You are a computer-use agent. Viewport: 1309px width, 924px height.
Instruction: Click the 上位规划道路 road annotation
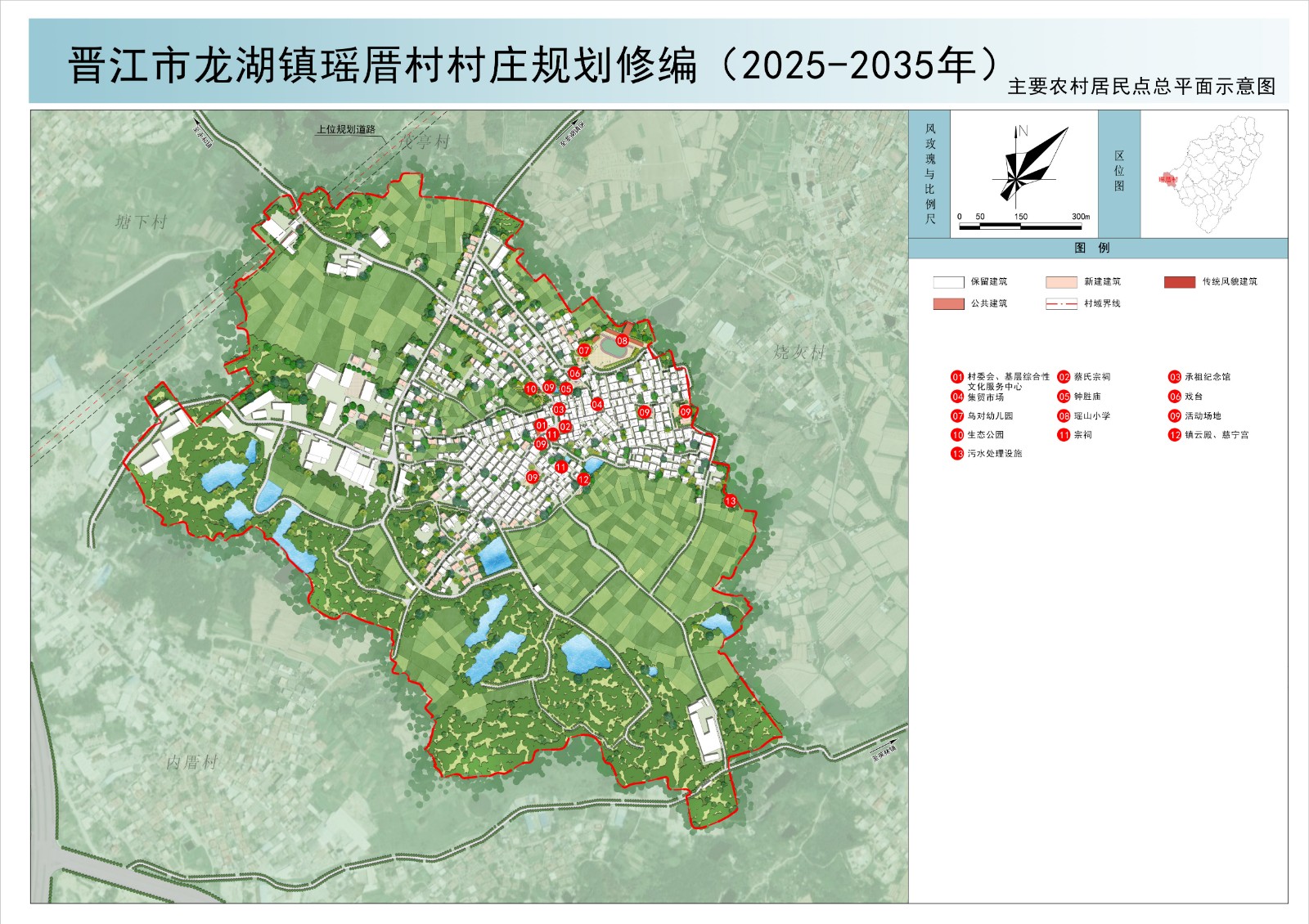(346, 129)
